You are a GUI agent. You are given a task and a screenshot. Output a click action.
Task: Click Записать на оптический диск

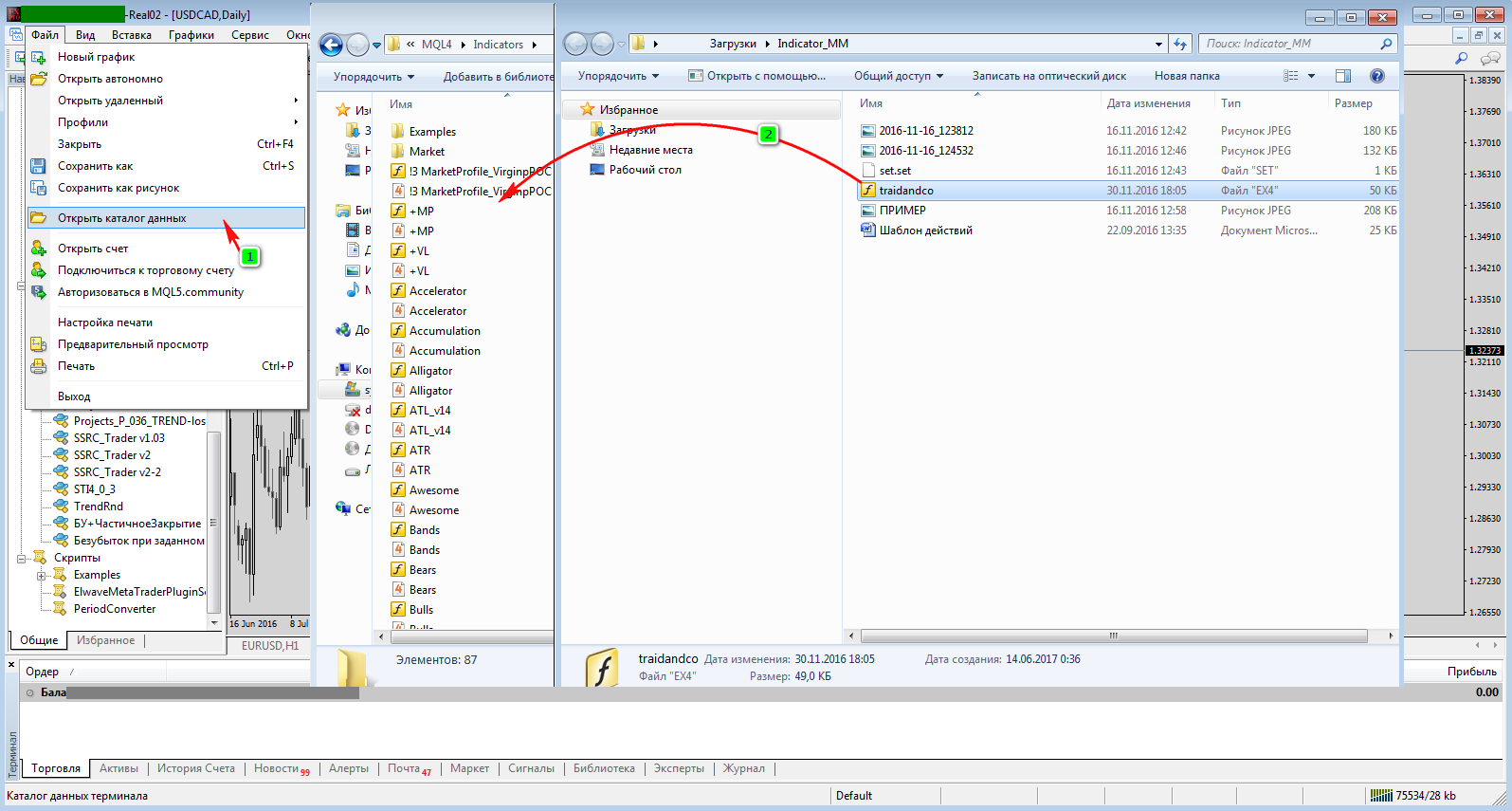pos(1048,76)
